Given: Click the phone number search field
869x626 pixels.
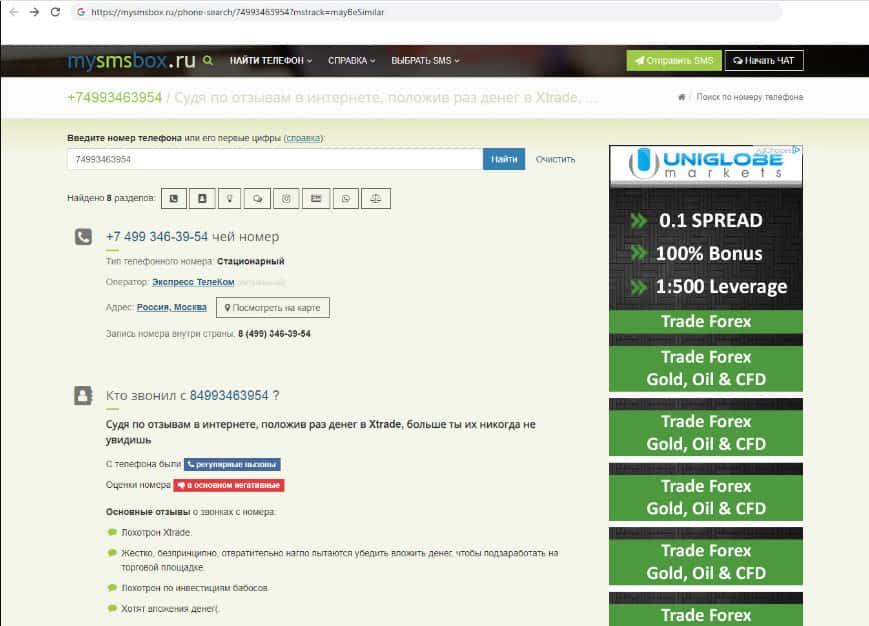Looking at the screenshot, I should click(275, 160).
